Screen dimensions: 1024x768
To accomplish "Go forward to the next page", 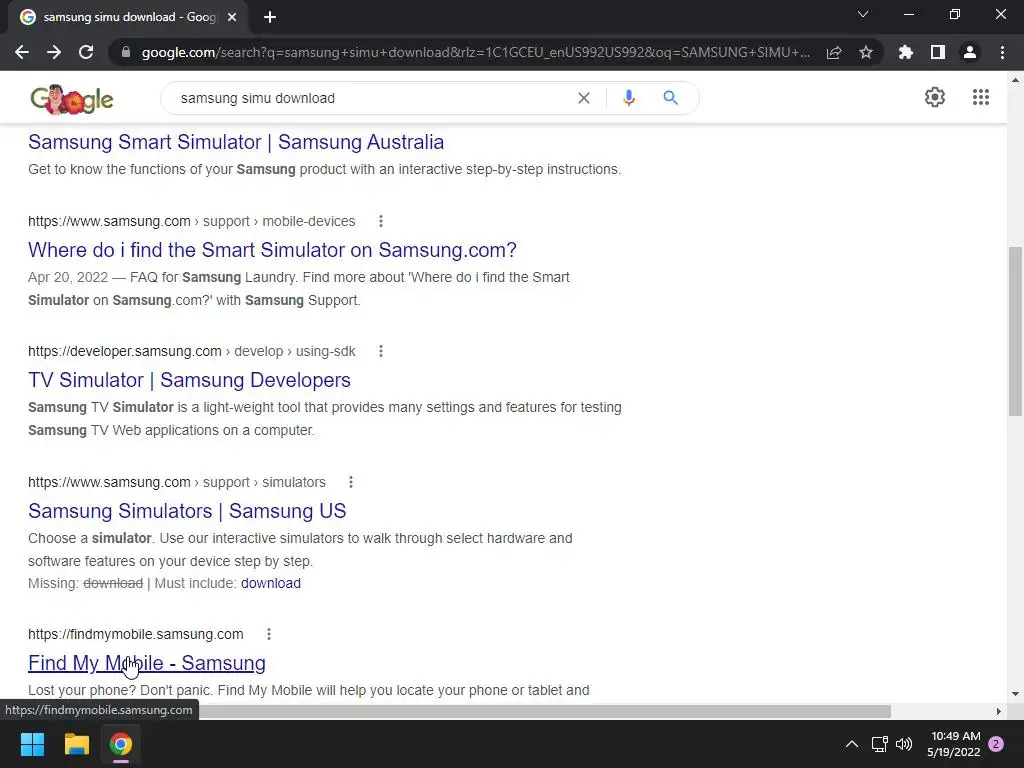I will tap(54, 52).
